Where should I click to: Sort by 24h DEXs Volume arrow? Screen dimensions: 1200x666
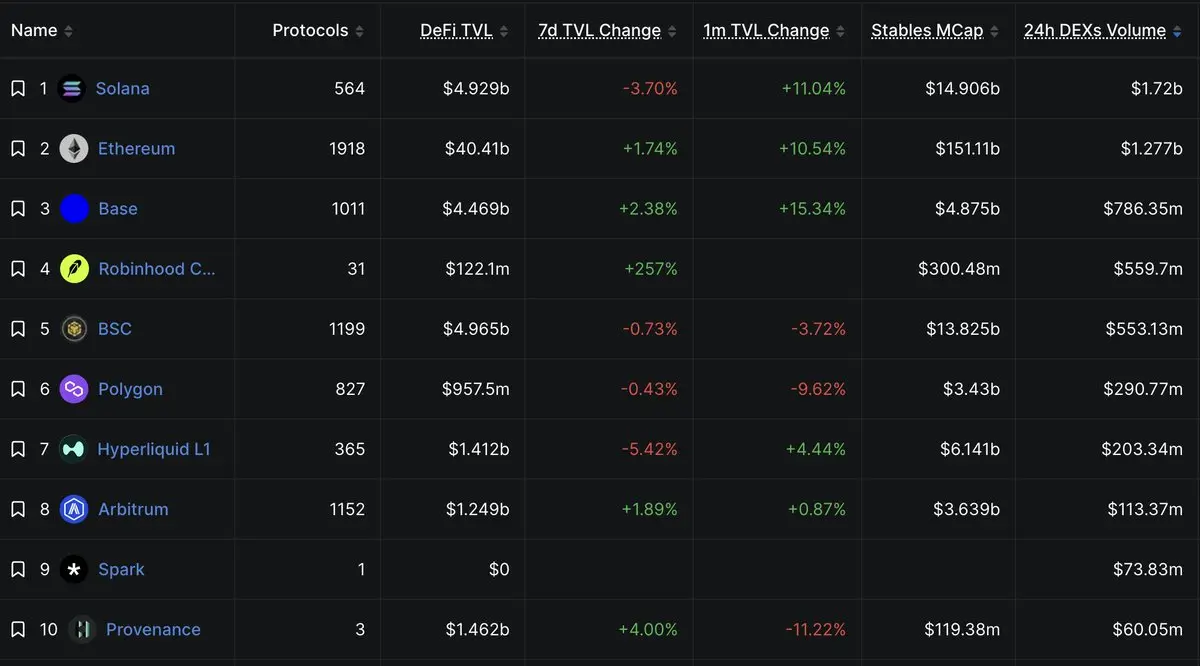1177,32
